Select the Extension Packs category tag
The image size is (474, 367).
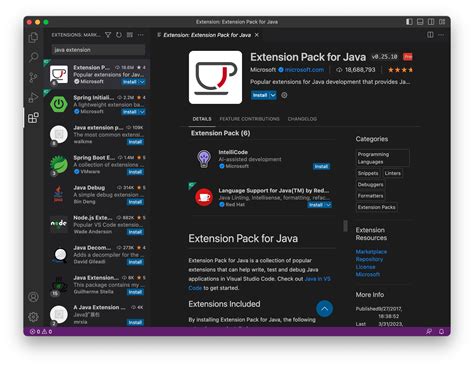(x=376, y=207)
